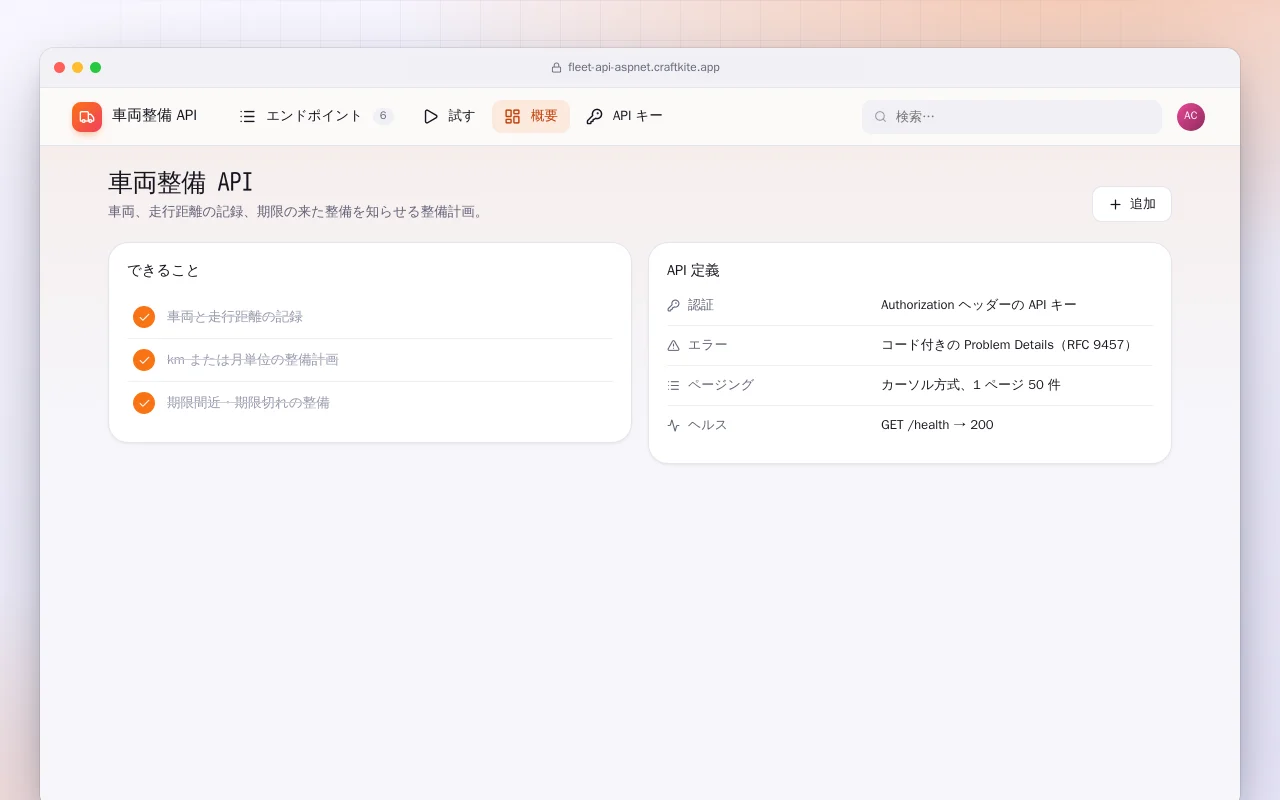Maximize the window with green button
This screenshot has width=1280, height=800.
(x=96, y=68)
